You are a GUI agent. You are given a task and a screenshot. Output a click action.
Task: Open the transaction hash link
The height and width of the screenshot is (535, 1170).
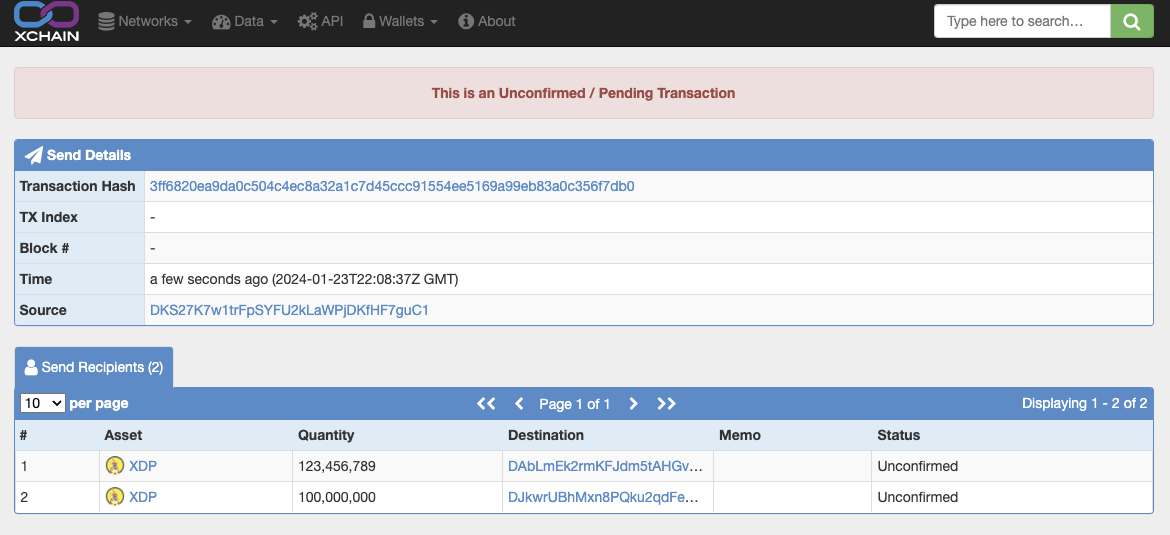392,186
